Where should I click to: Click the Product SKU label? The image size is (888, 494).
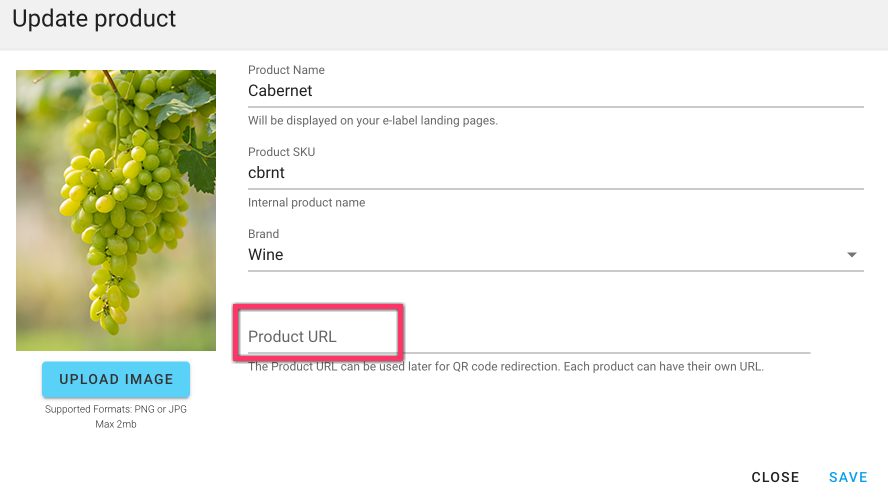[x=281, y=152]
